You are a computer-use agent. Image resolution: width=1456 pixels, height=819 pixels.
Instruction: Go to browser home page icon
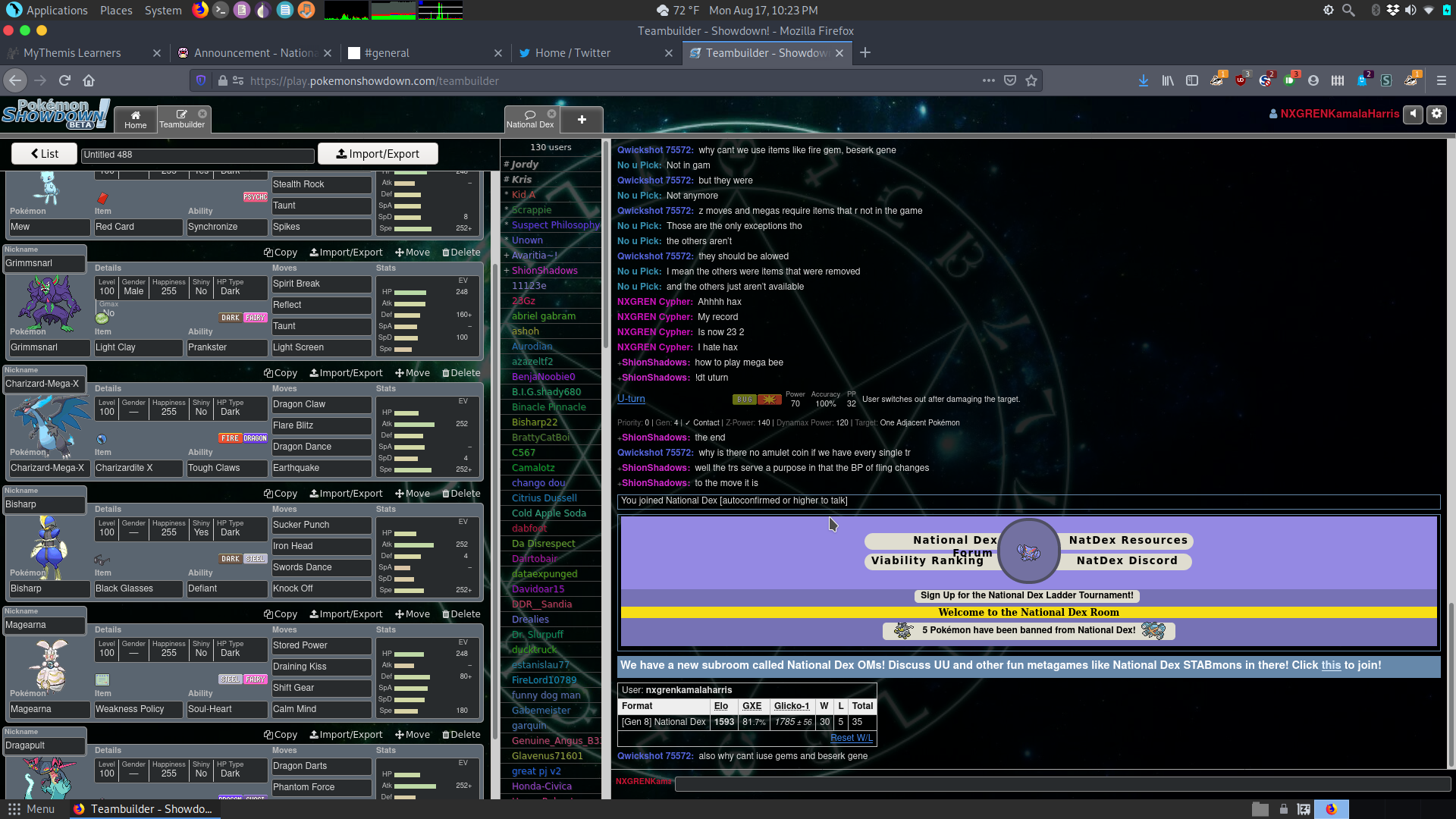89,80
